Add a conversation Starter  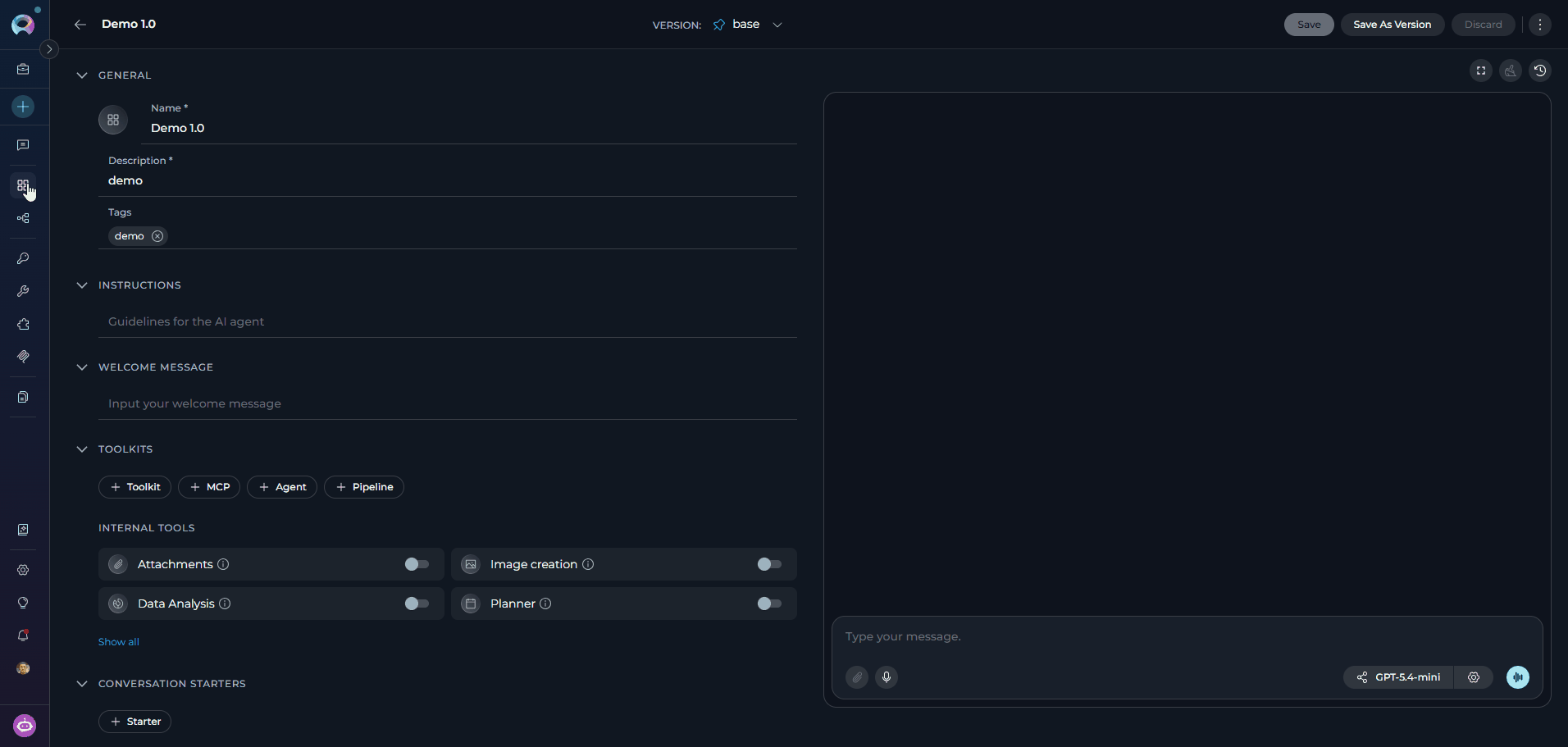(x=134, y=722)
